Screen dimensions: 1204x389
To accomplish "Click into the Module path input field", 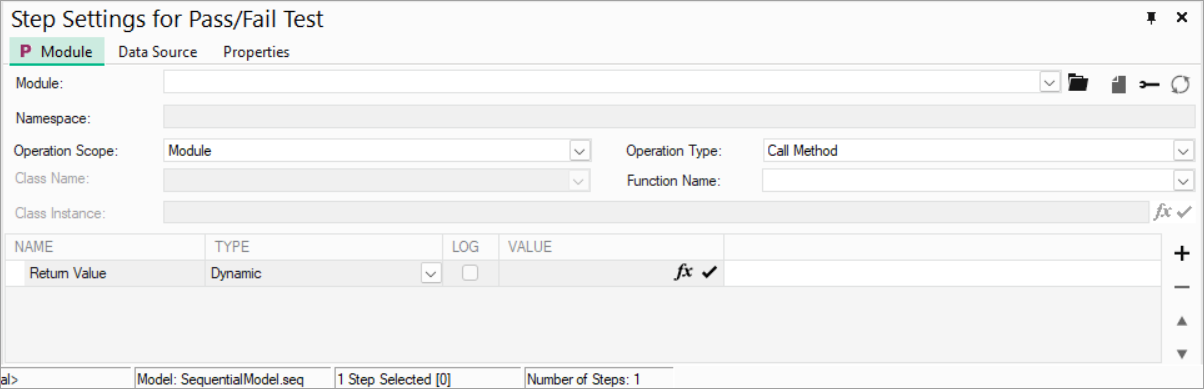I will click(601, 83).
